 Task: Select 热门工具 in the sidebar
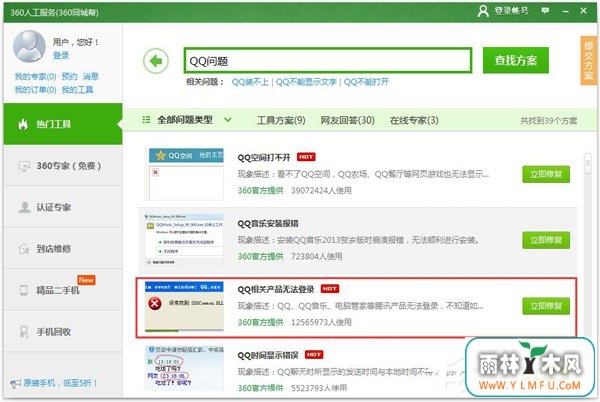tap(63, 124)
